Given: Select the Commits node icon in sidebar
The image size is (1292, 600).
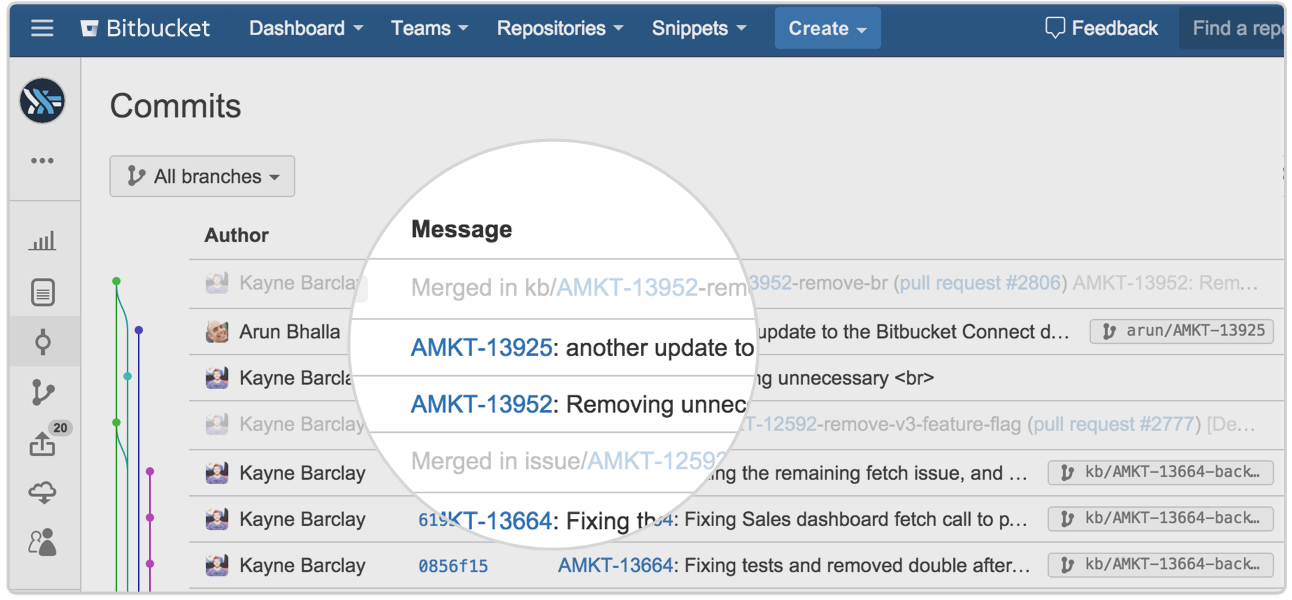Looking at the screenshot, I should 44,342.
